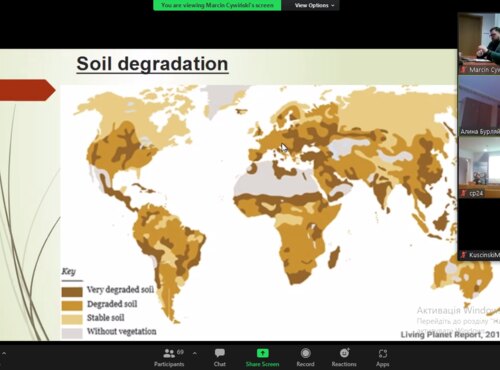Click muted mic icon on Marcin's video
Image resolution: width=500 pixels, height=370 pixels.
(x=463, y=69)
